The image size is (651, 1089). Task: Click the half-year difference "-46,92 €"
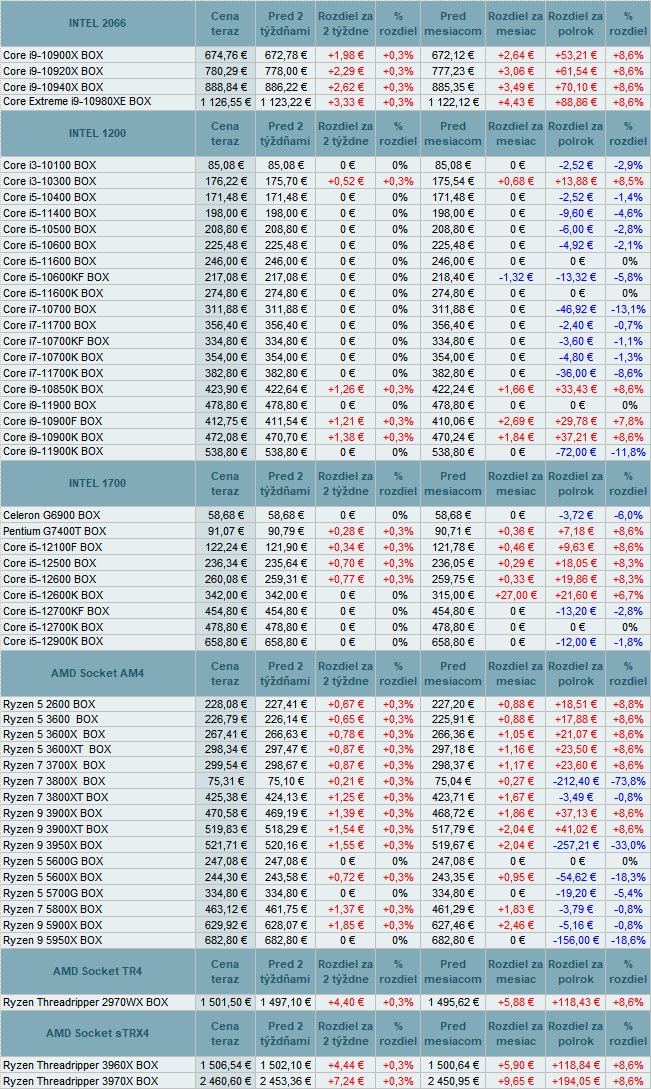pyautogui.click(x=576, y=309)
